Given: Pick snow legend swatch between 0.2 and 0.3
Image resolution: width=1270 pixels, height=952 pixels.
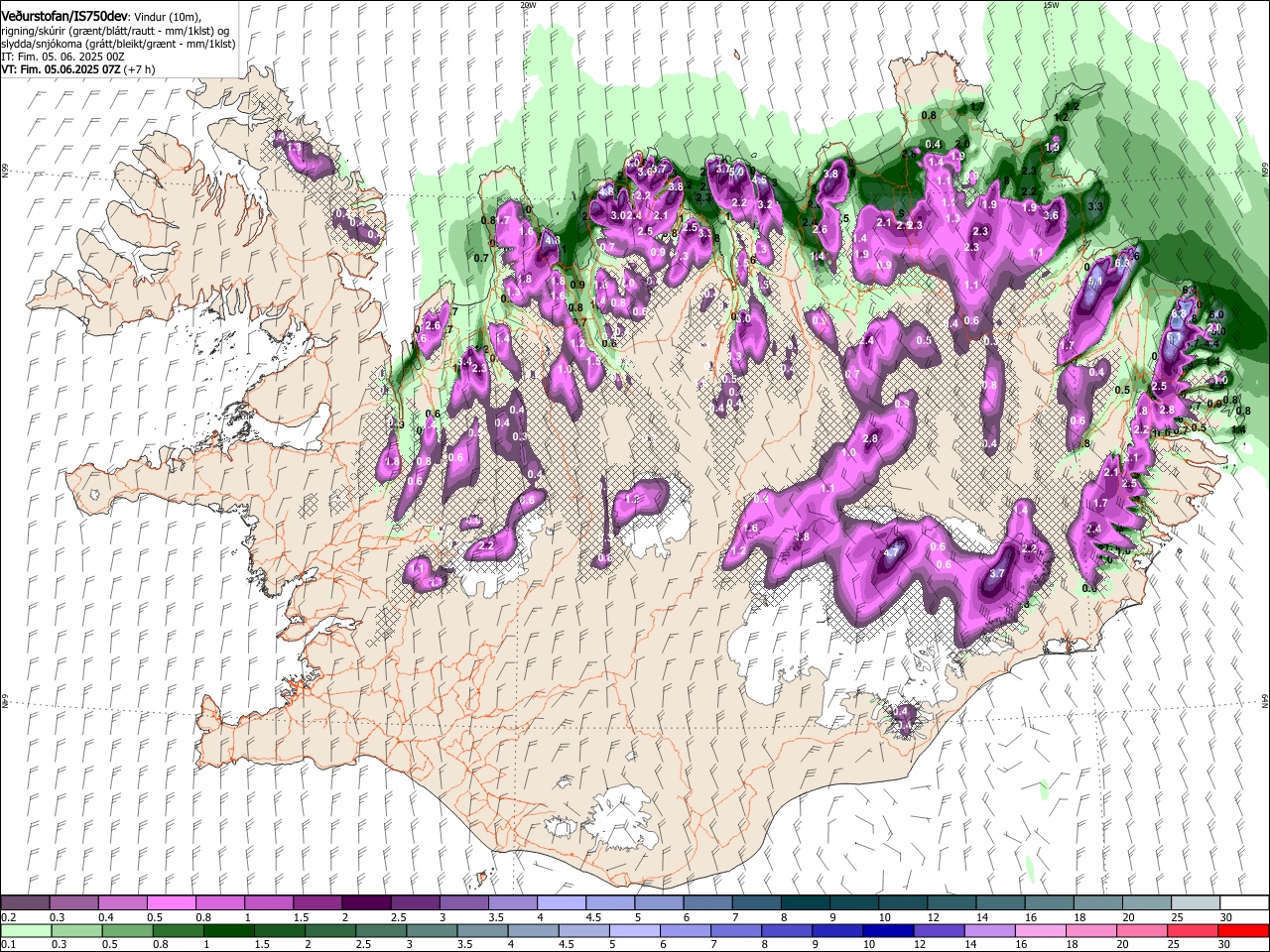Looking at the screenshot, I should (x=25, y=902).
